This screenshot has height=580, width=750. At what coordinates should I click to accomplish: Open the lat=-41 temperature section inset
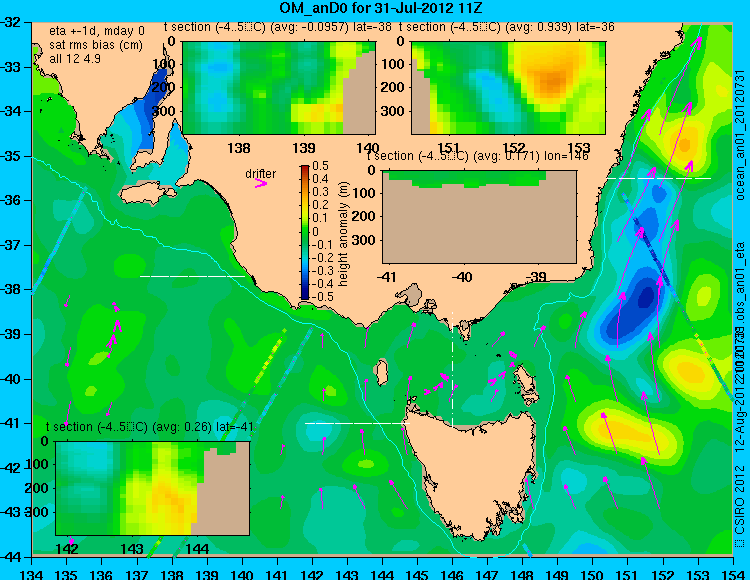click(153, 488)
